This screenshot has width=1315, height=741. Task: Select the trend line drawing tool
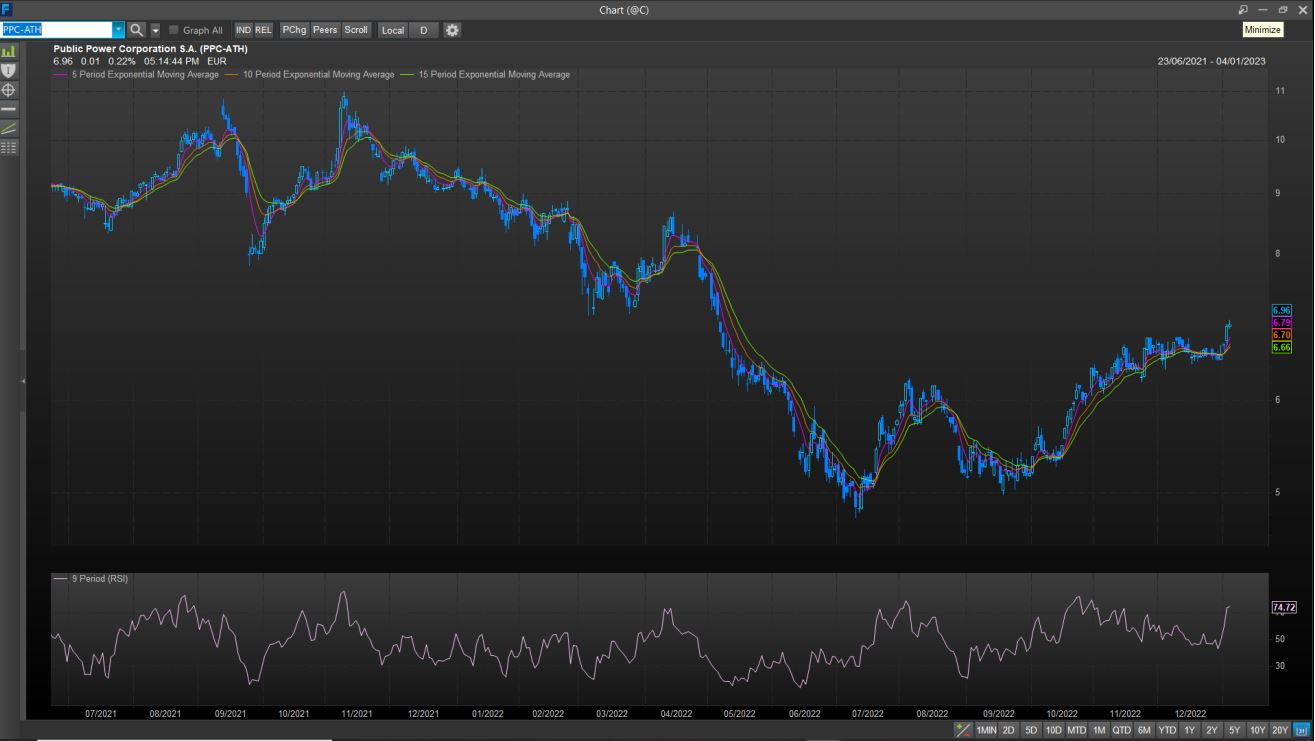coord(9,128)
